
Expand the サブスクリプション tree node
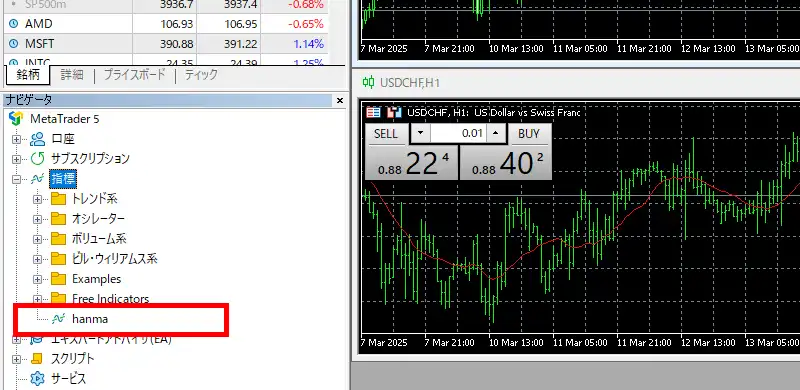pyautogui.click(x=16, y=159)
